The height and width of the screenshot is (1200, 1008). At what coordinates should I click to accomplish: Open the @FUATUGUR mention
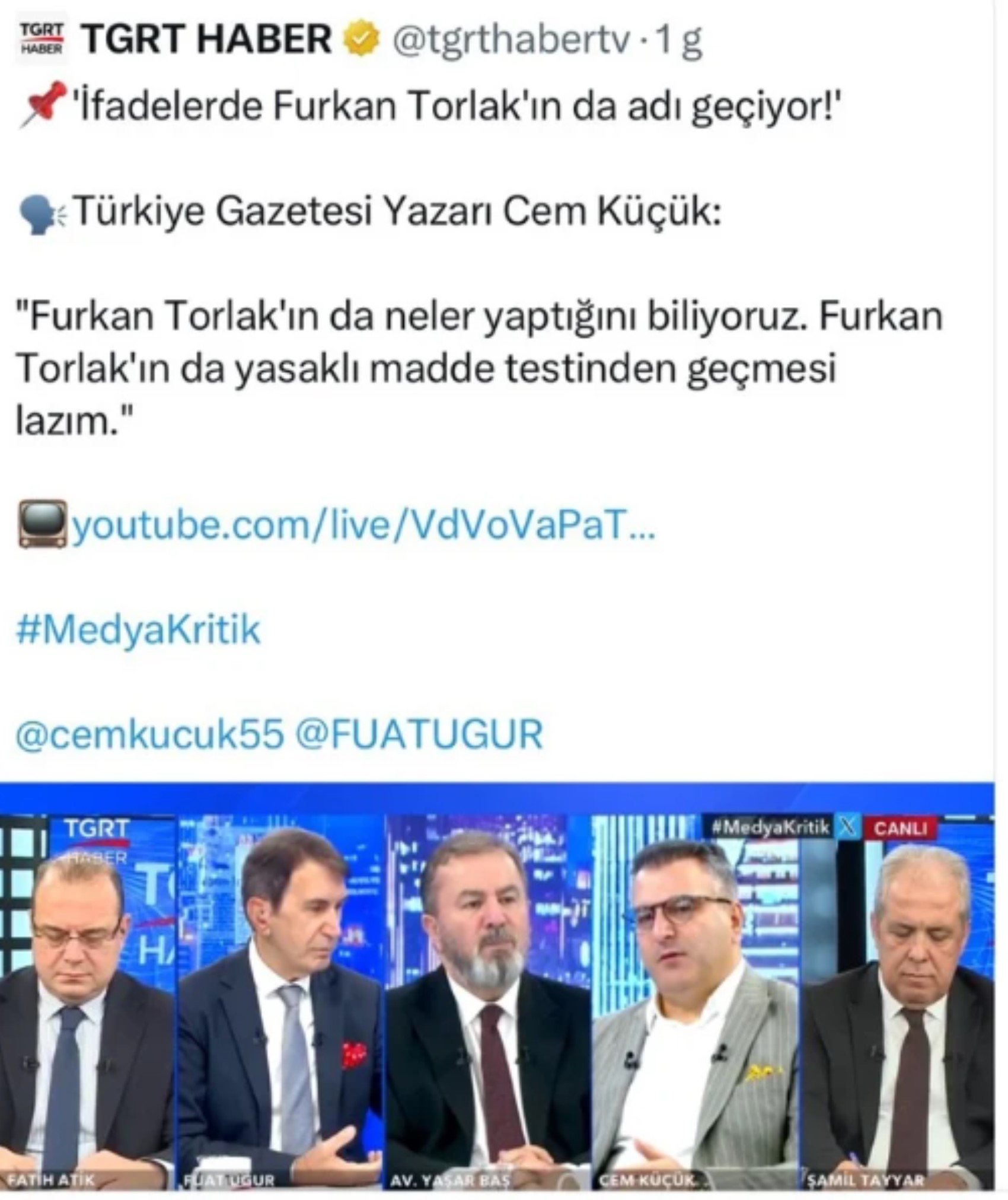[419, 734]
